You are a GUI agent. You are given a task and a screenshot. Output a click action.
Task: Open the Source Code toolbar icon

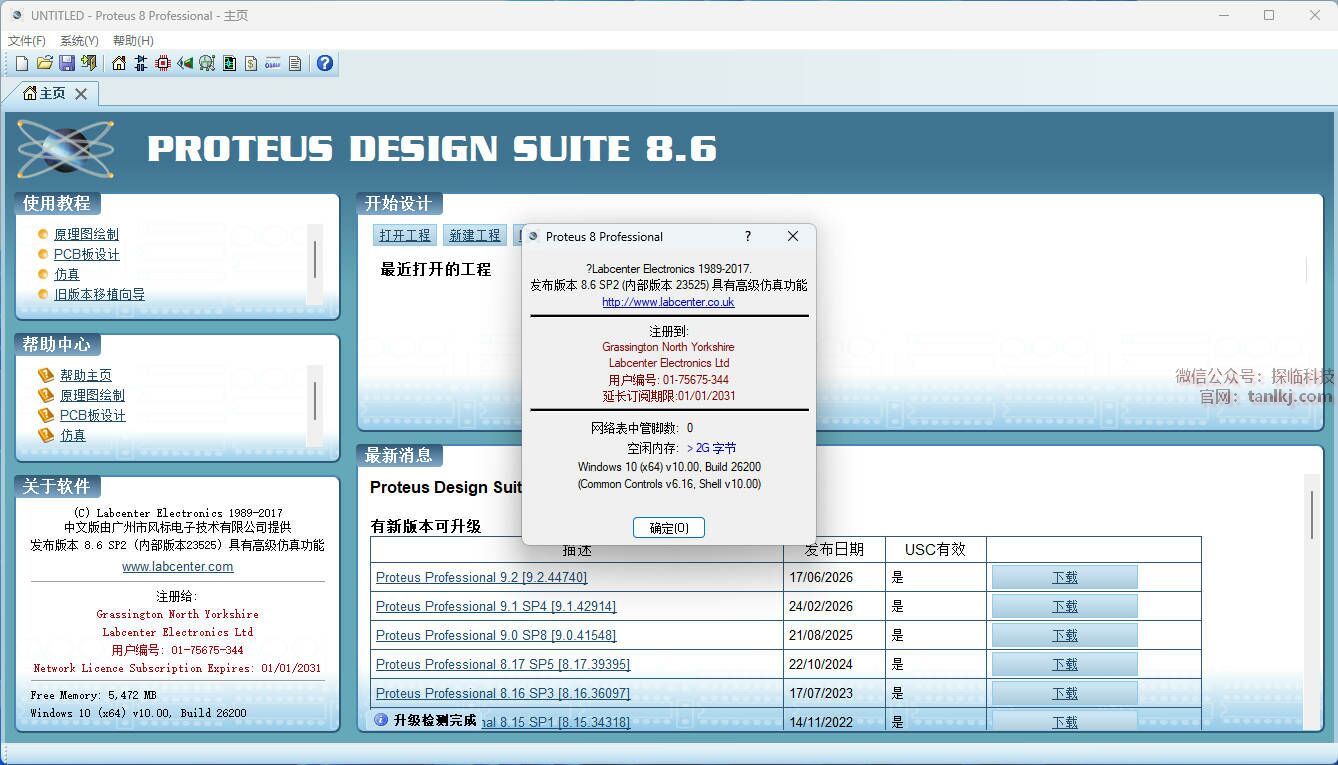click(x=273, y=63)
